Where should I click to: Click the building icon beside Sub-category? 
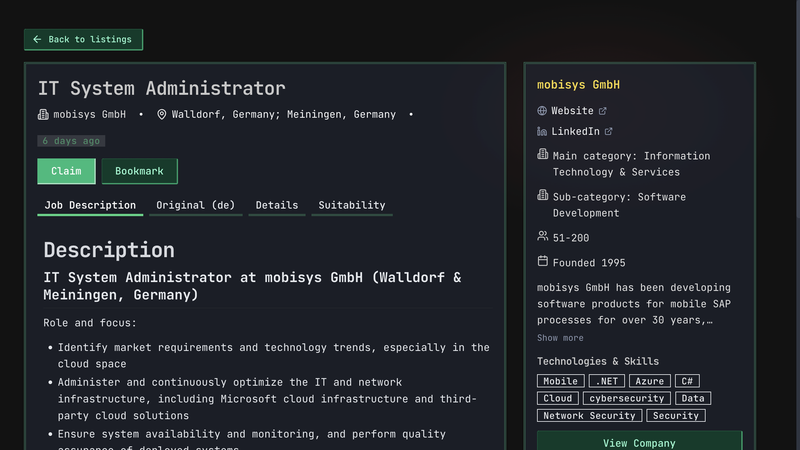[542, 195]
